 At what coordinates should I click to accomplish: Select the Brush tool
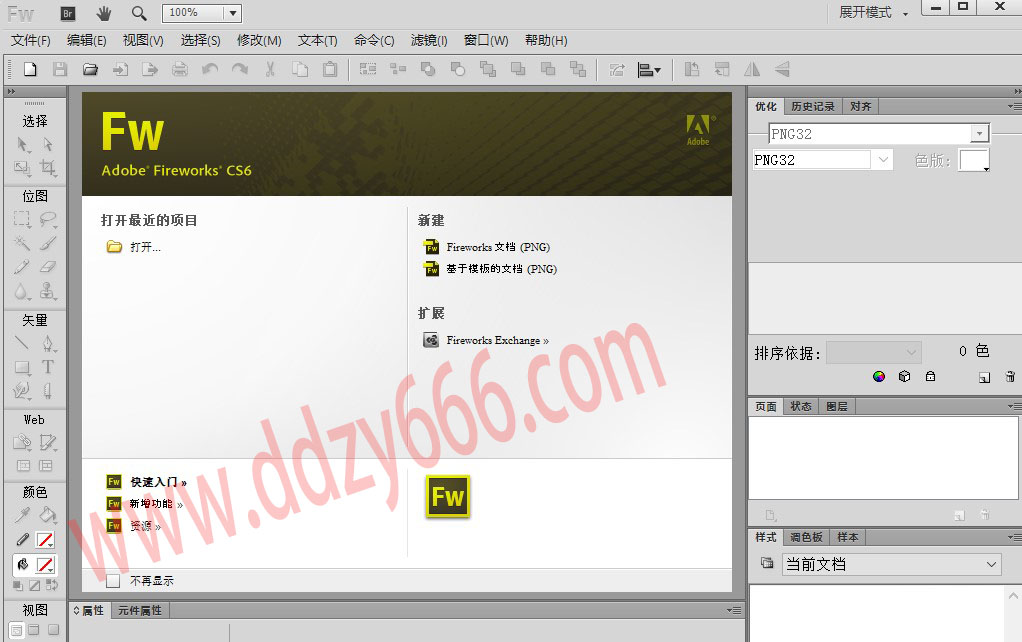[x=48, y=243]
